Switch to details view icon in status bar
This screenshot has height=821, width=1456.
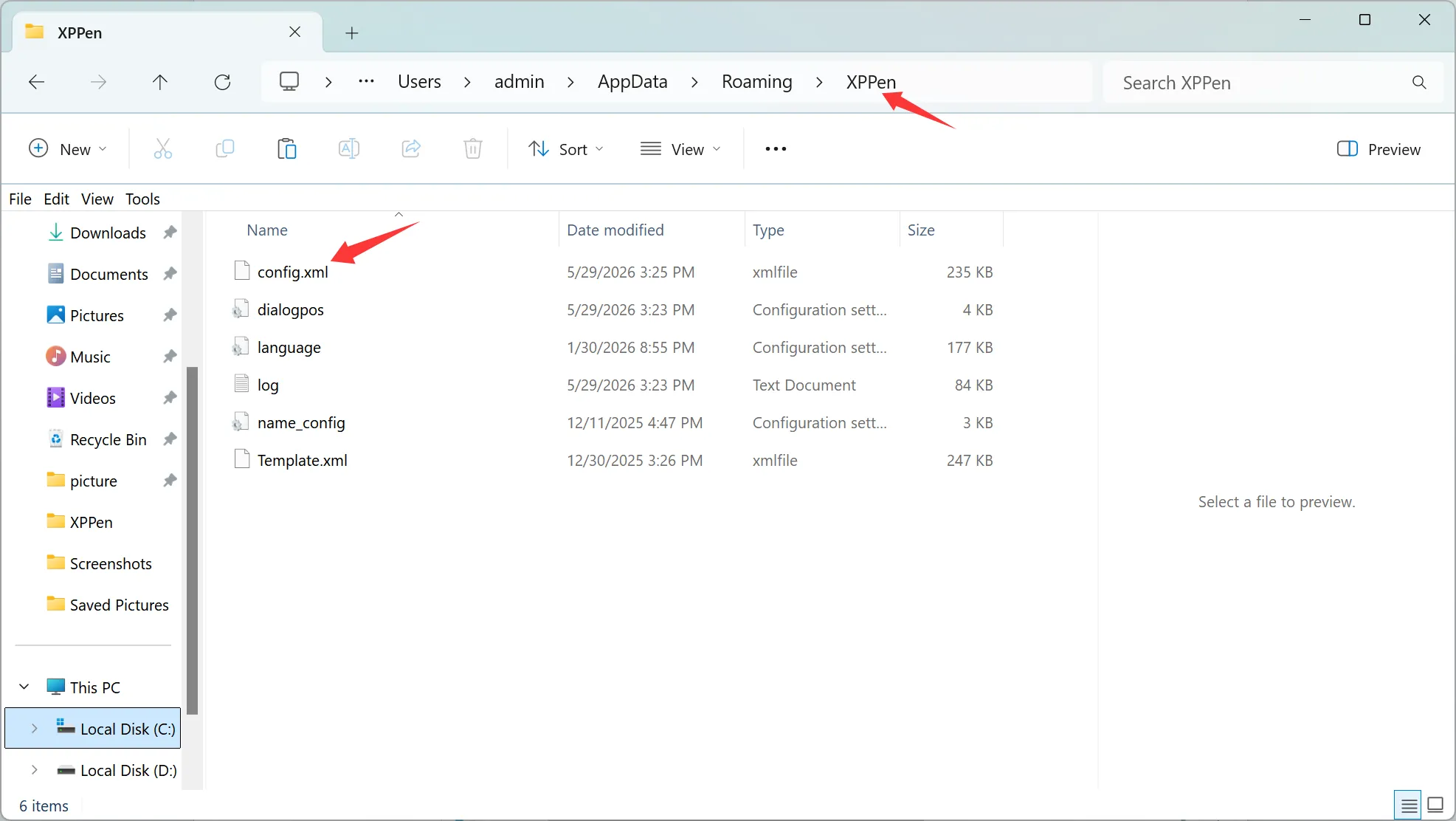point(1409,805)
